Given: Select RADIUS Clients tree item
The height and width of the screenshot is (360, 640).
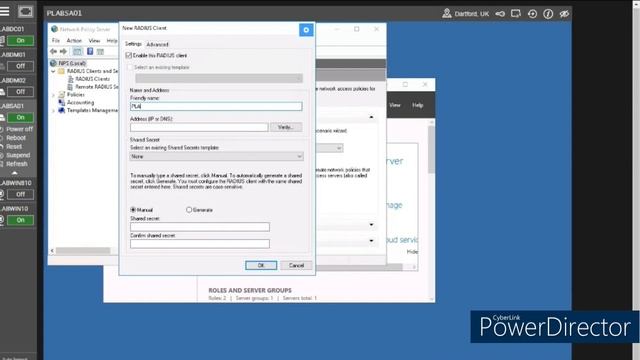Looking at the screenshot, I should pos(92,79).
